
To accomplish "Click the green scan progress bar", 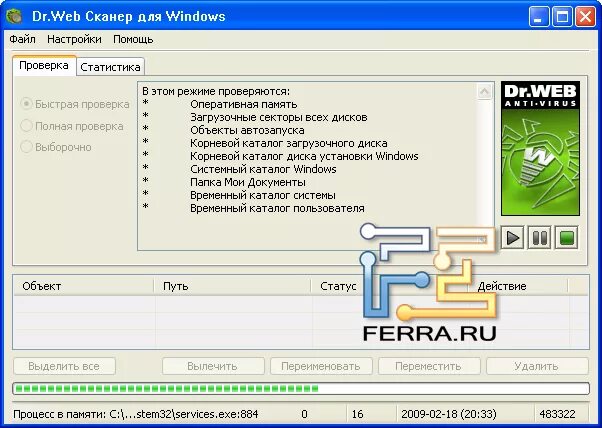I will click(x=301, y=388).
